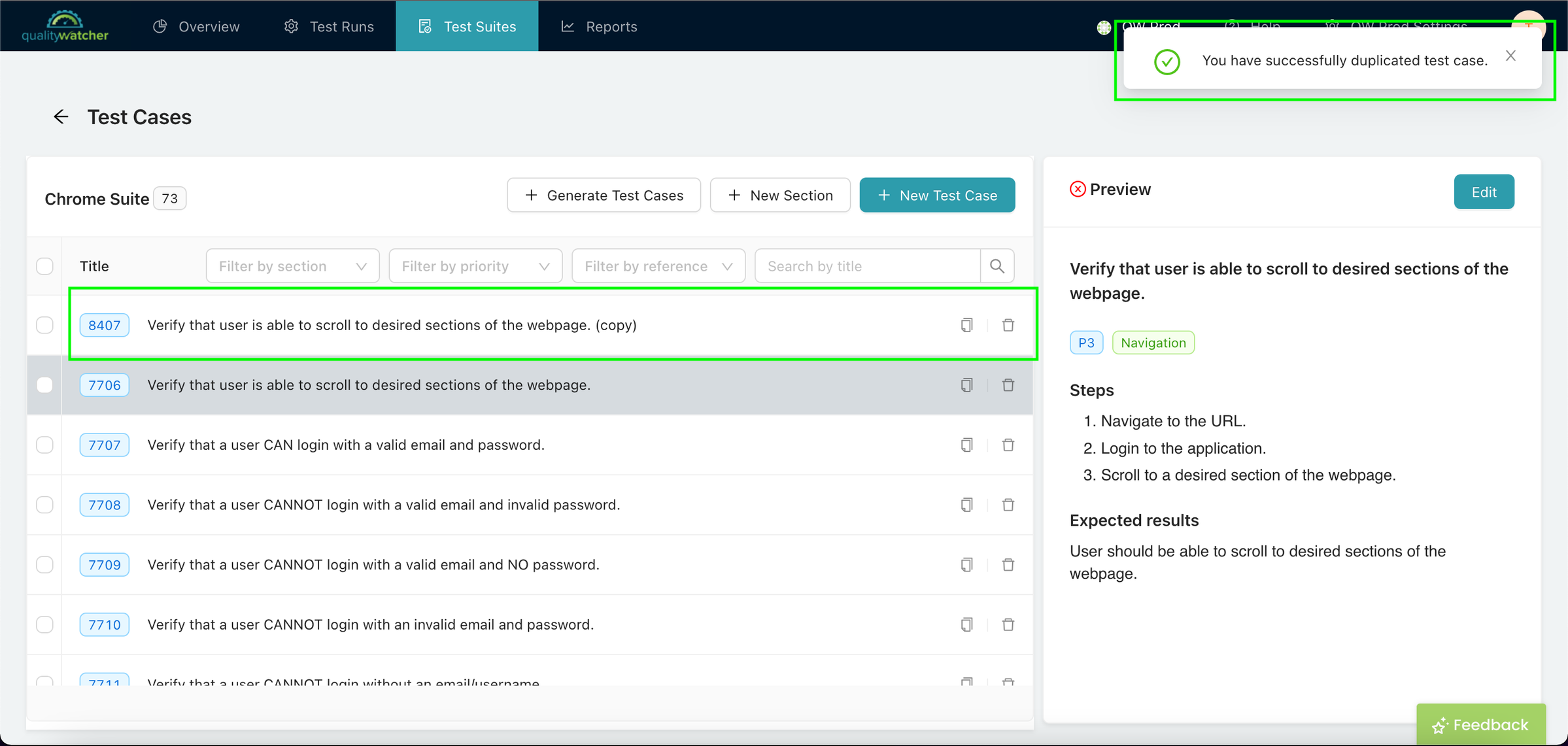Click New Test Case button

937,195
